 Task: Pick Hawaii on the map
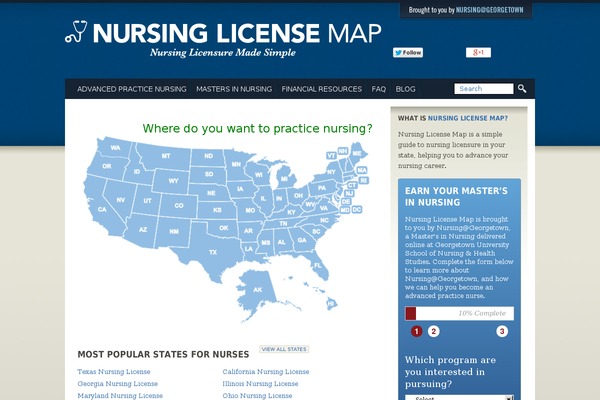pyautogui.click(x=331, y=304)
